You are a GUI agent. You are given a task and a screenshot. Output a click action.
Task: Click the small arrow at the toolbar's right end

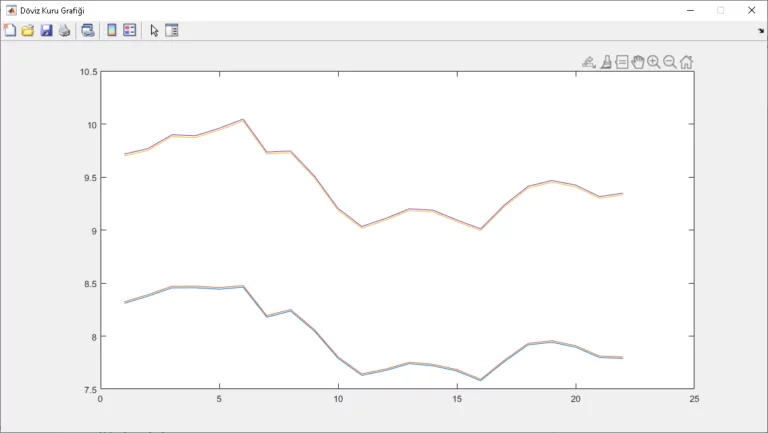point(760,31)
